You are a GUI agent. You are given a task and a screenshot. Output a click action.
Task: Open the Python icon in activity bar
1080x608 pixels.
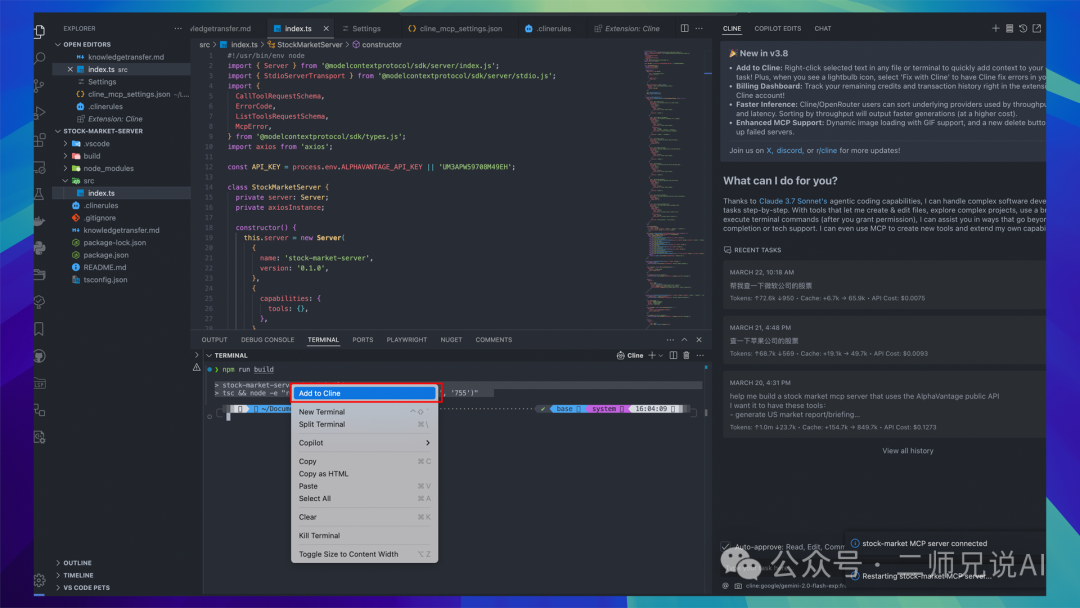coord(40,248)
